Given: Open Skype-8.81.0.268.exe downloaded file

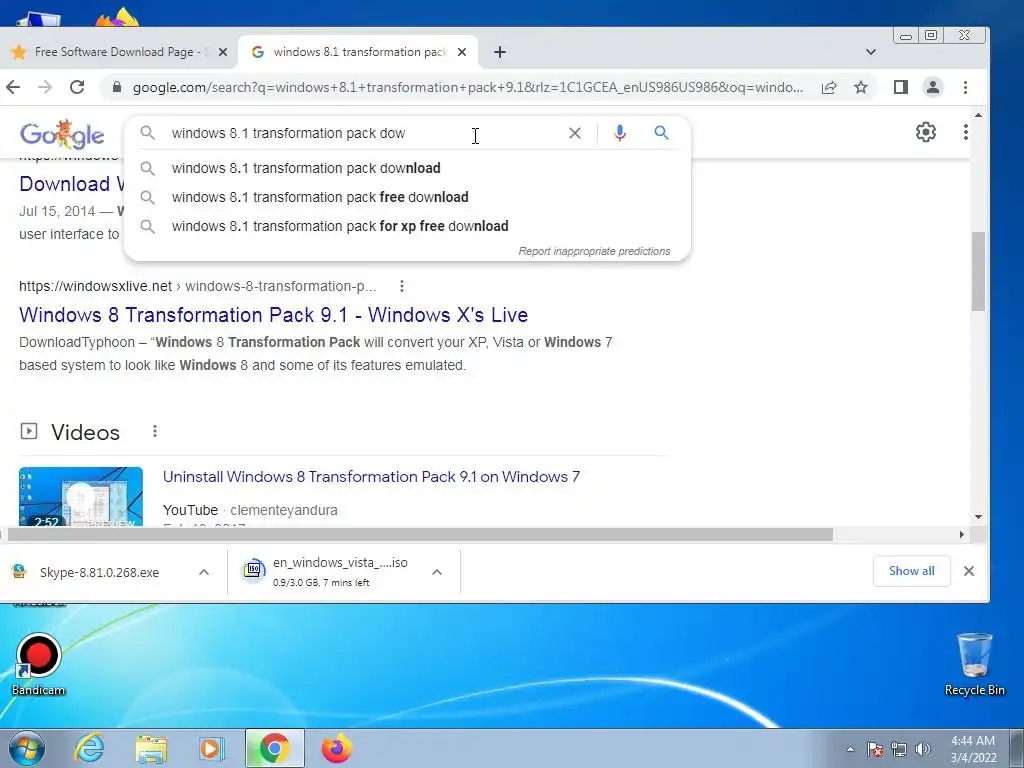Looking at the screenshot, I should [99, 573].
